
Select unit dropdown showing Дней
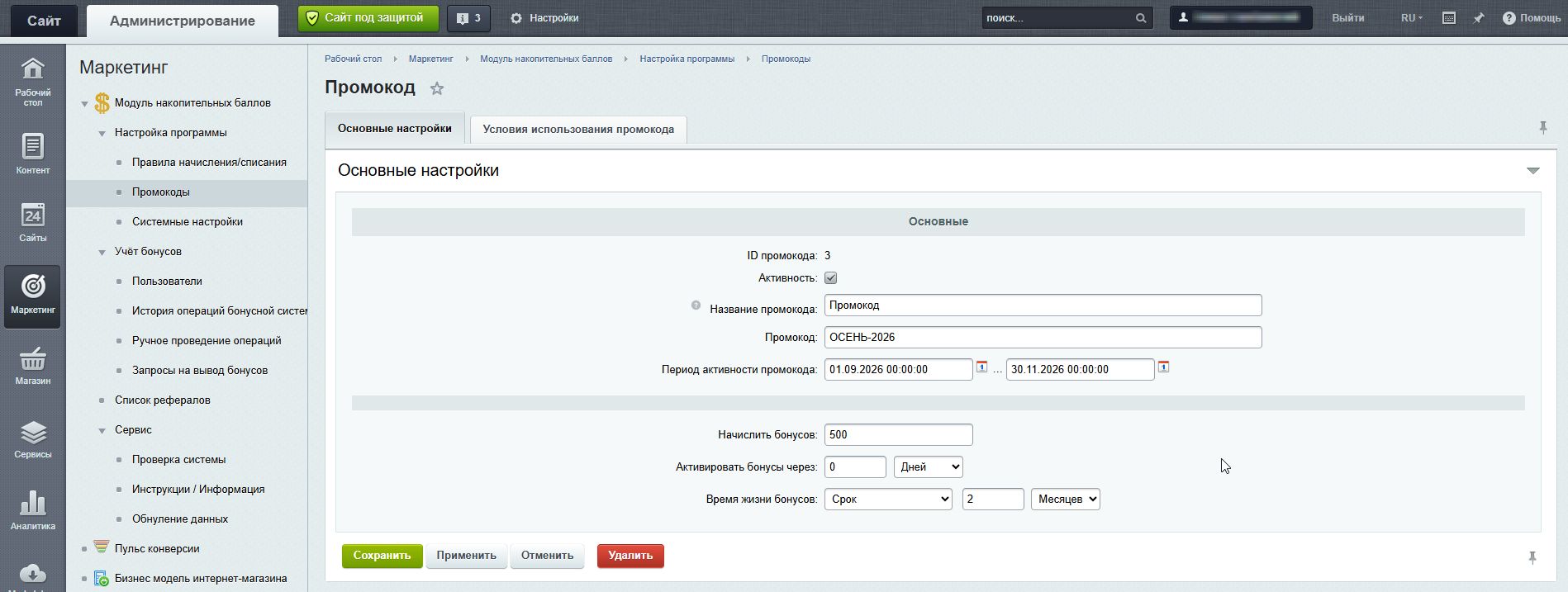click(x=929, y=467)
